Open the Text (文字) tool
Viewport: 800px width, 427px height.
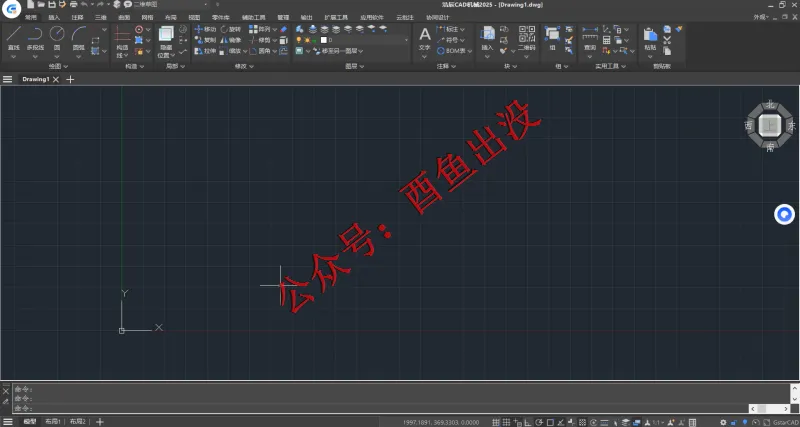pos(424,39)
